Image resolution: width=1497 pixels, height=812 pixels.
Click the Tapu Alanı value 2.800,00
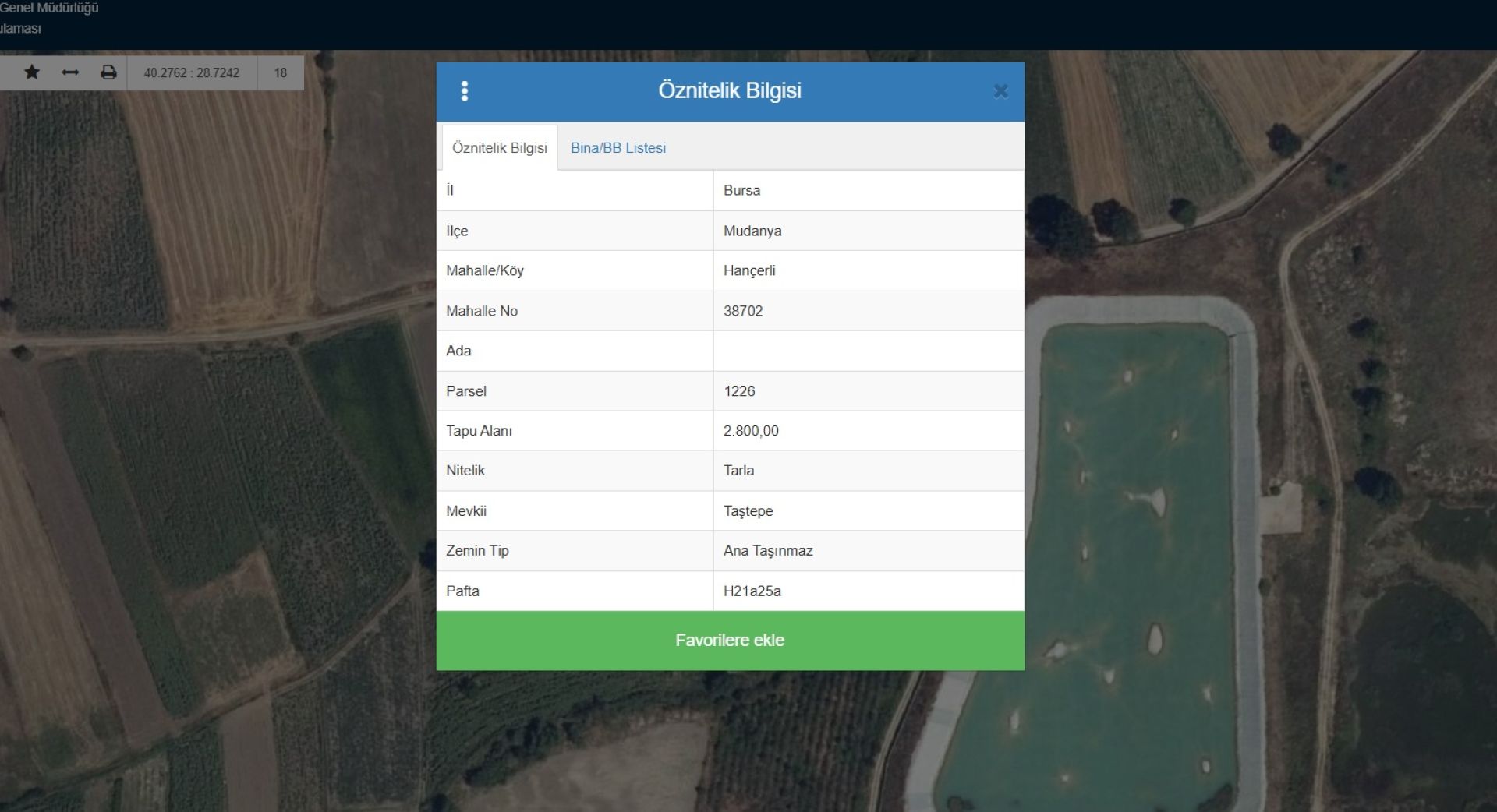click(751, 431)
